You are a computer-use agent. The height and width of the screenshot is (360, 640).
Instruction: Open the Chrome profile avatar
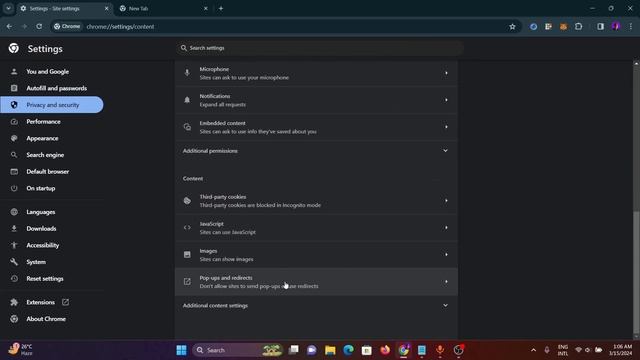616,27
